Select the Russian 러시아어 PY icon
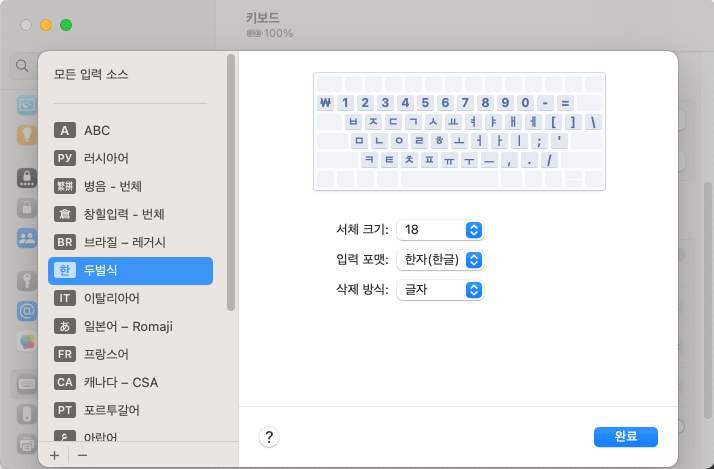The width and height of the screenshot is (714, 469). pyautogui.click(x=65, y=158)
